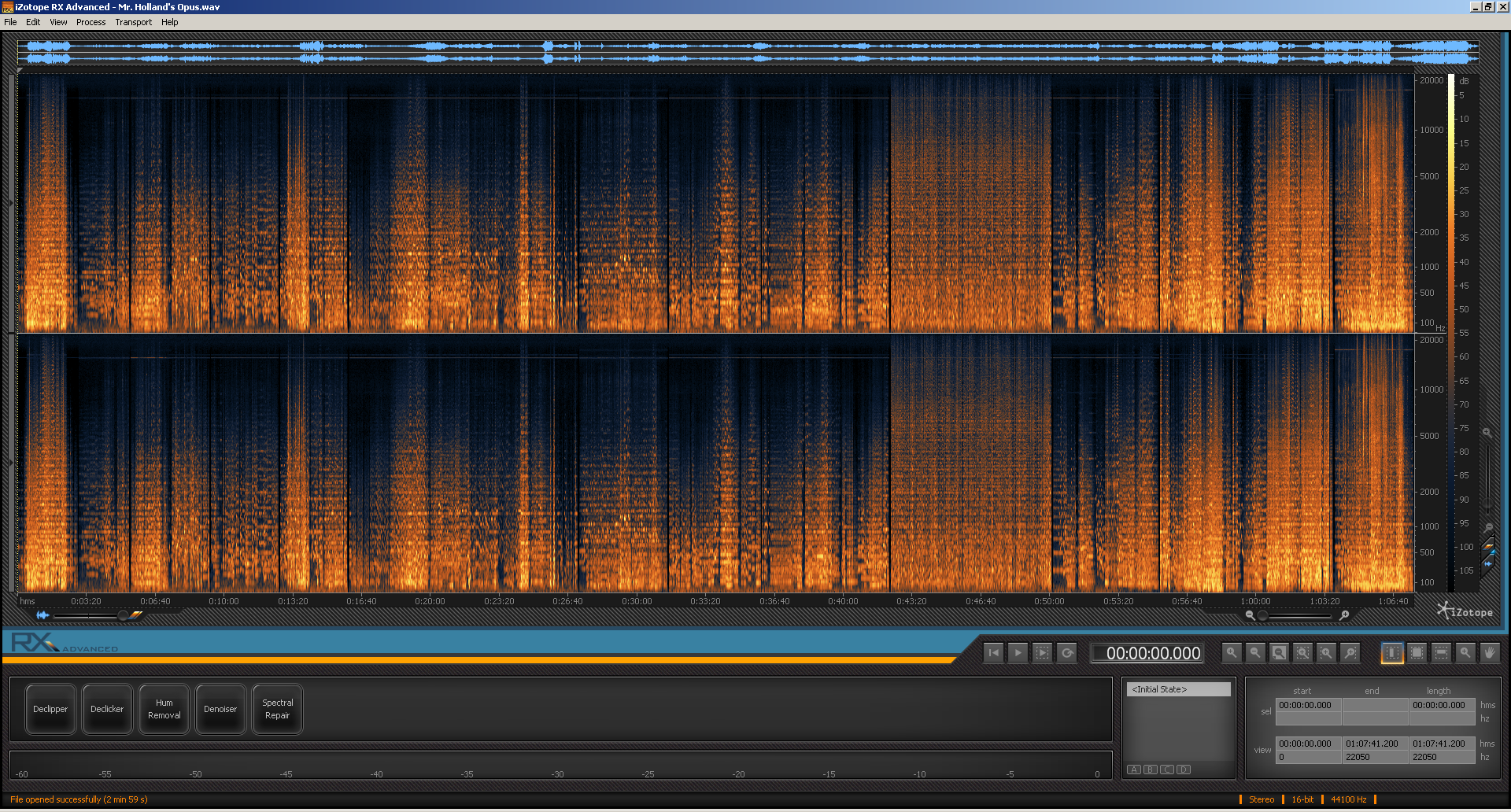Click the selection length time field
This screenshot has height=812, width=1511.
1442,705
